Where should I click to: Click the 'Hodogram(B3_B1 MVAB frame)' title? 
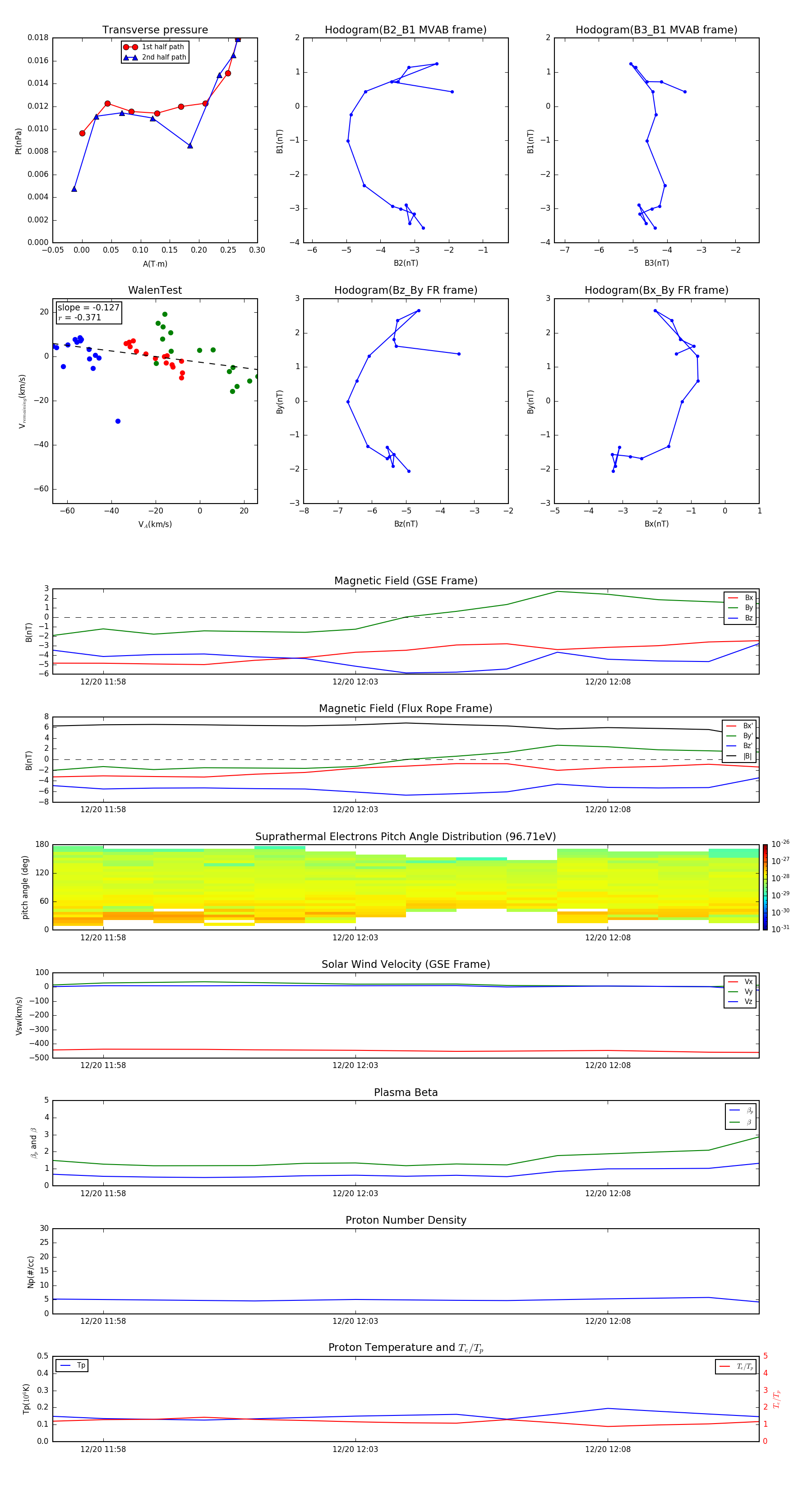pos(656,30)
